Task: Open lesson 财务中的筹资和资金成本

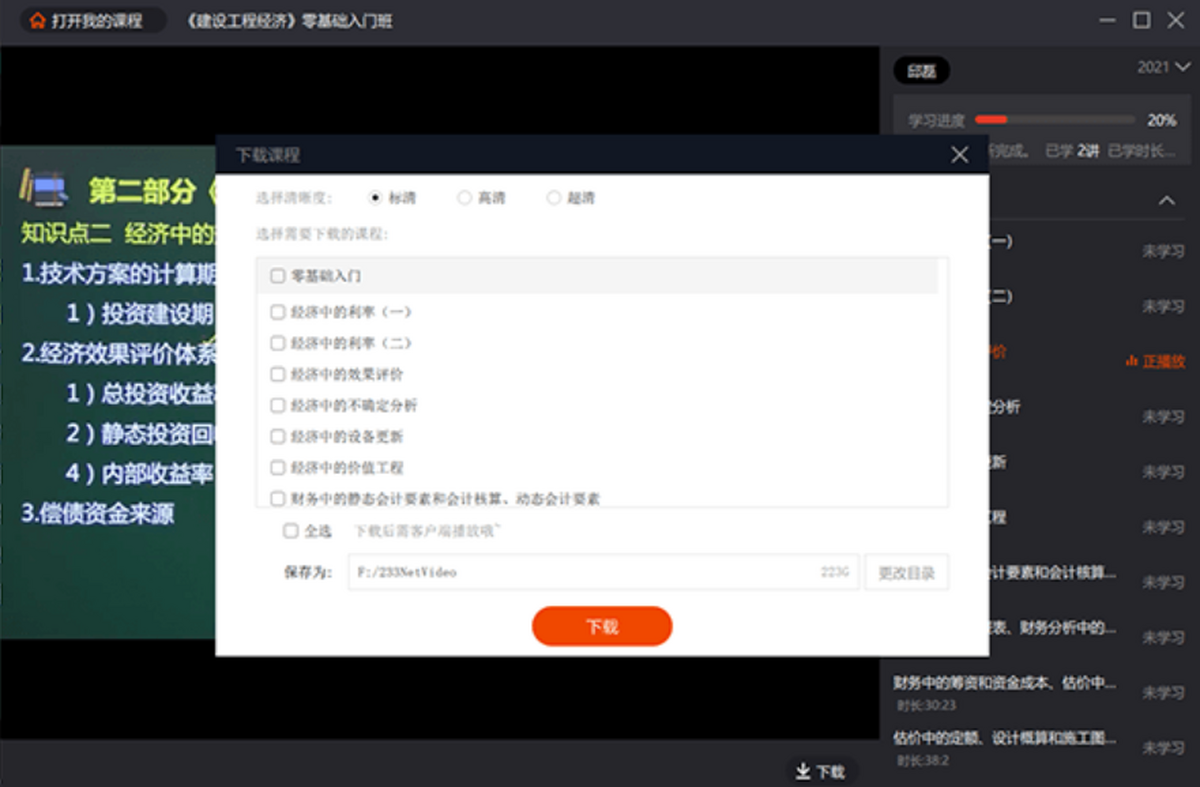Action: 1004,683
